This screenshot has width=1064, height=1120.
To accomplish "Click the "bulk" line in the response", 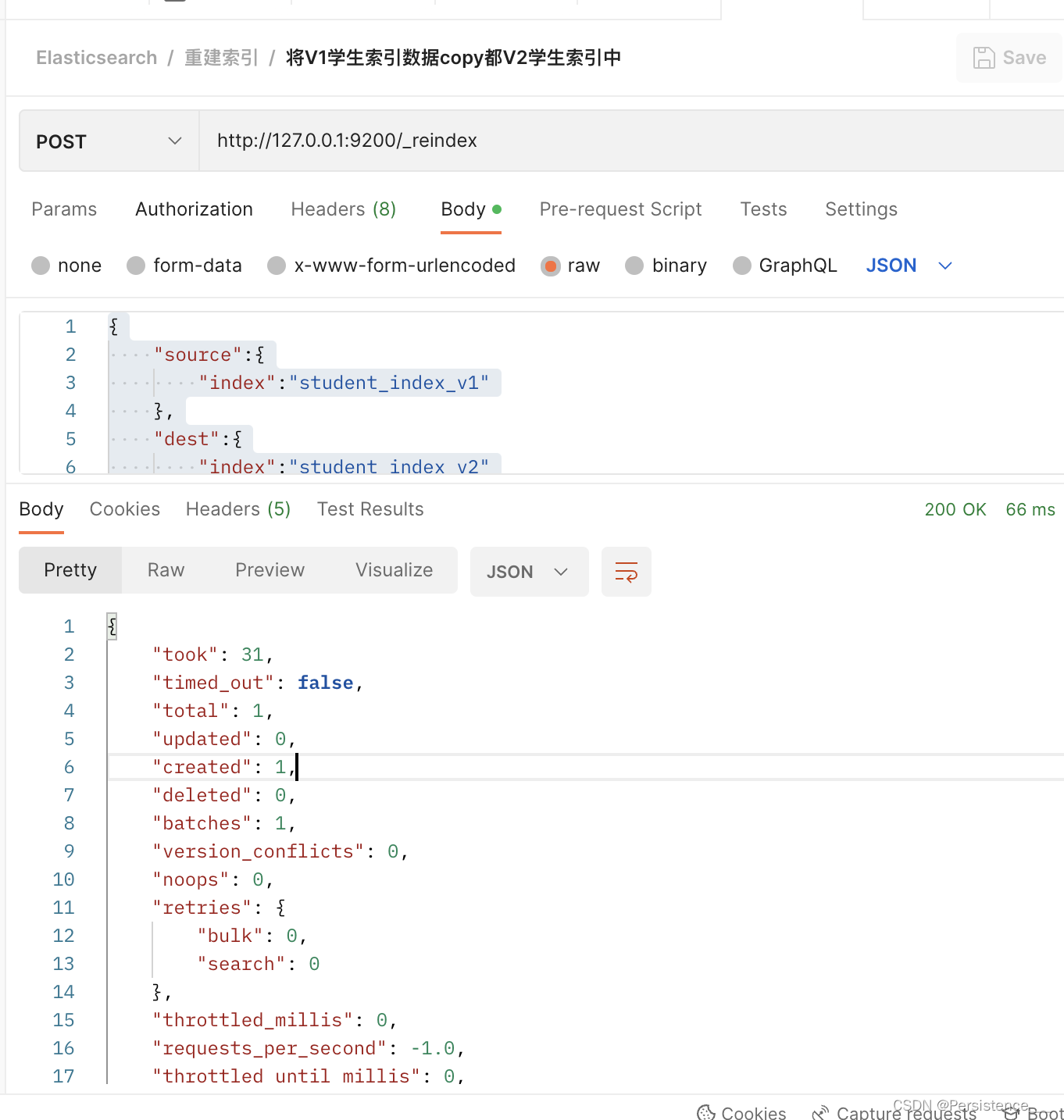I will click(252, 936).
